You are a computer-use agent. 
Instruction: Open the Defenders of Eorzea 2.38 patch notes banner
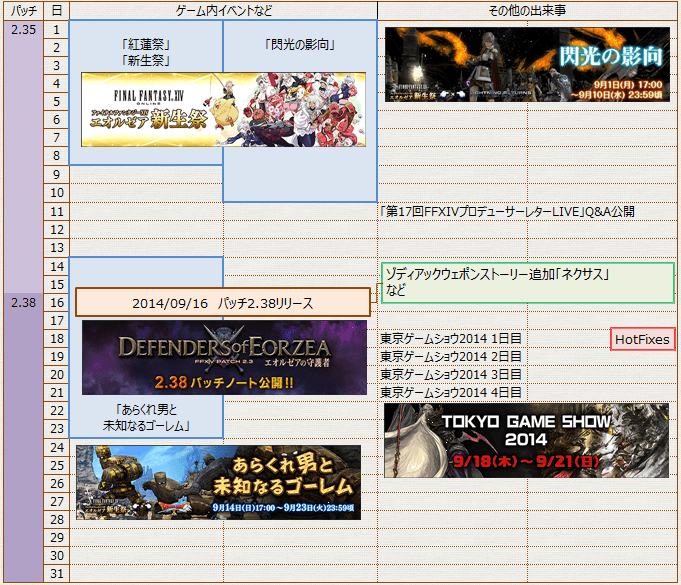(x=224, y=357)
